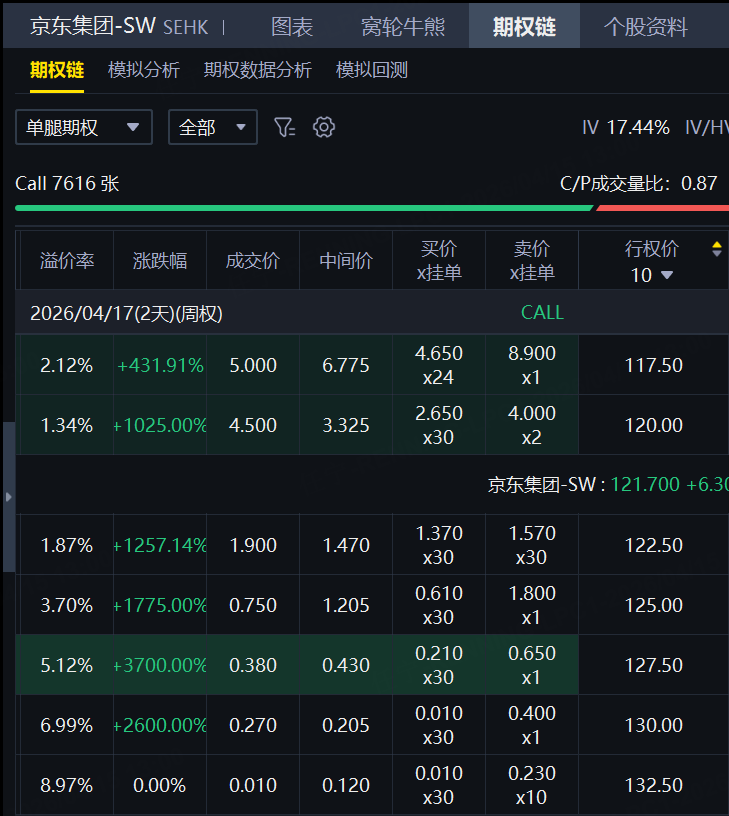This screenshot has width=729, height=816.
Task: Open the 期权数据分析 sub-tab
Action: pos(258,70)
